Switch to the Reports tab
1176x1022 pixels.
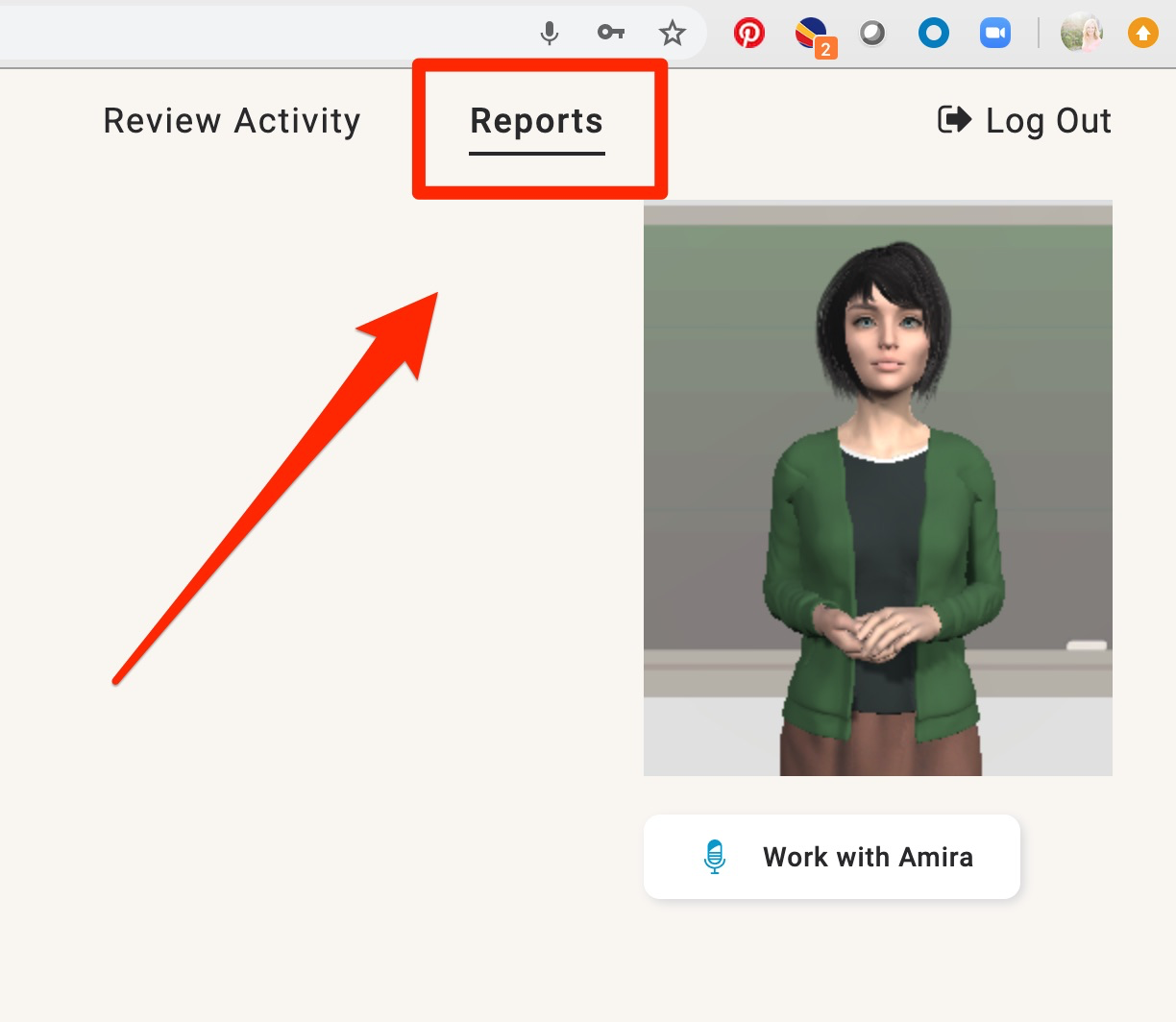(537, 122)
